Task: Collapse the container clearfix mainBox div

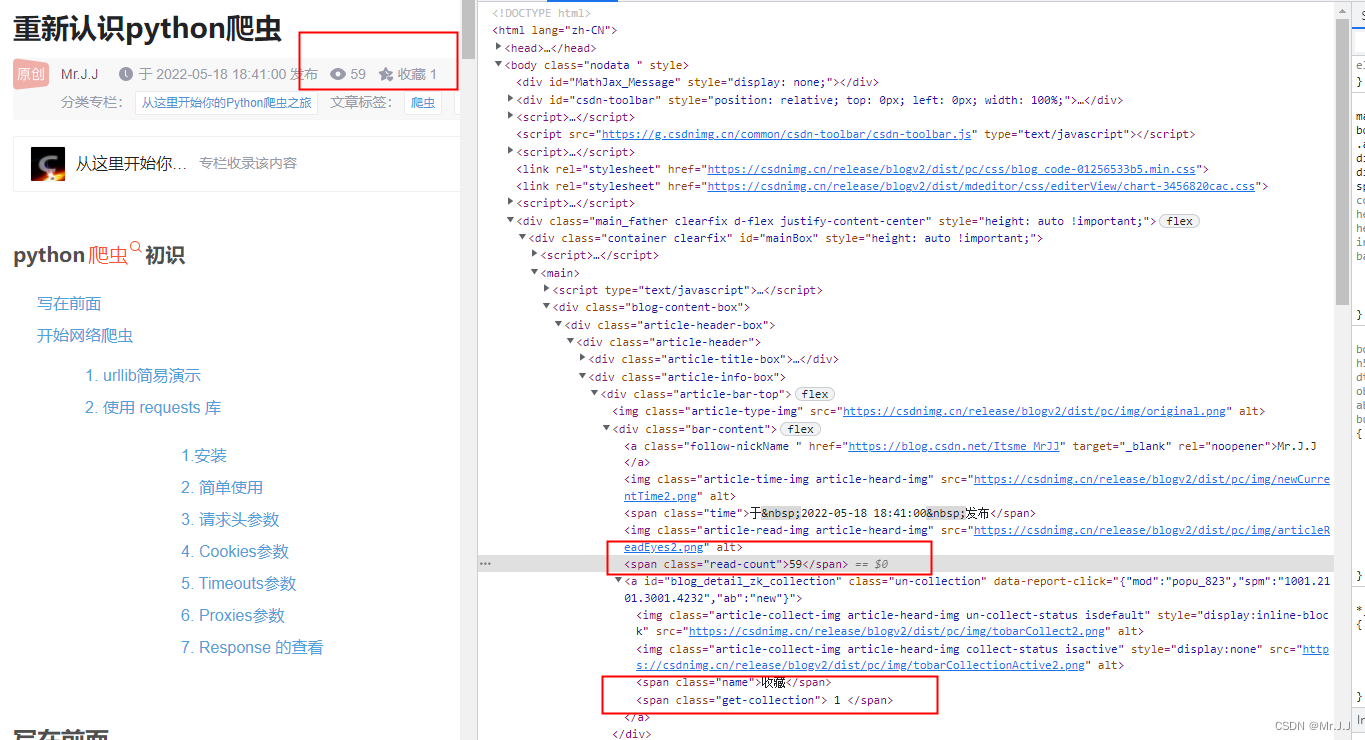Action: (x=522, y=238)
